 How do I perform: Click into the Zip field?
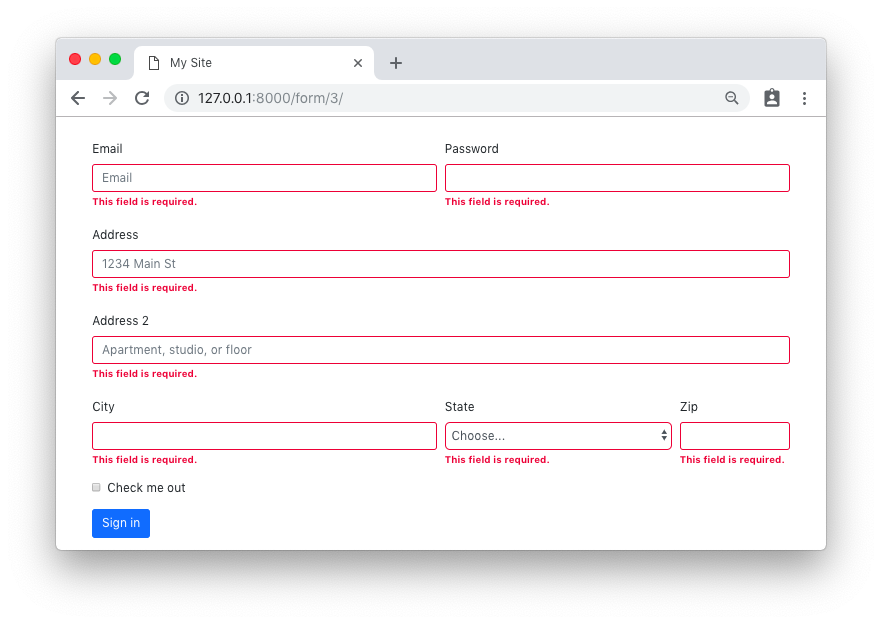coord(735,436)
